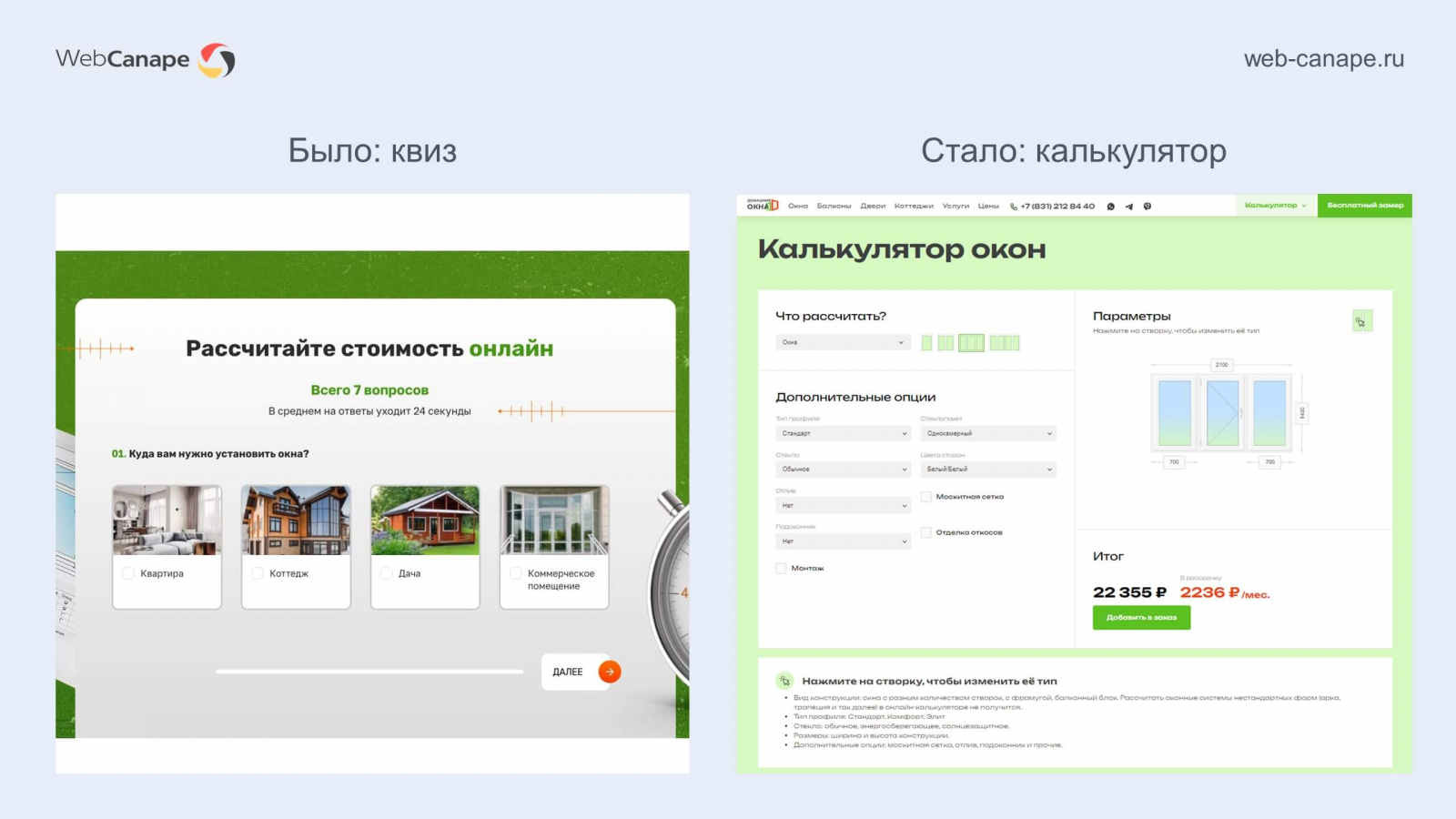Open the Окна menu item
The height and width of the screenshot is (819, 1456).
(x=798, y=206)
